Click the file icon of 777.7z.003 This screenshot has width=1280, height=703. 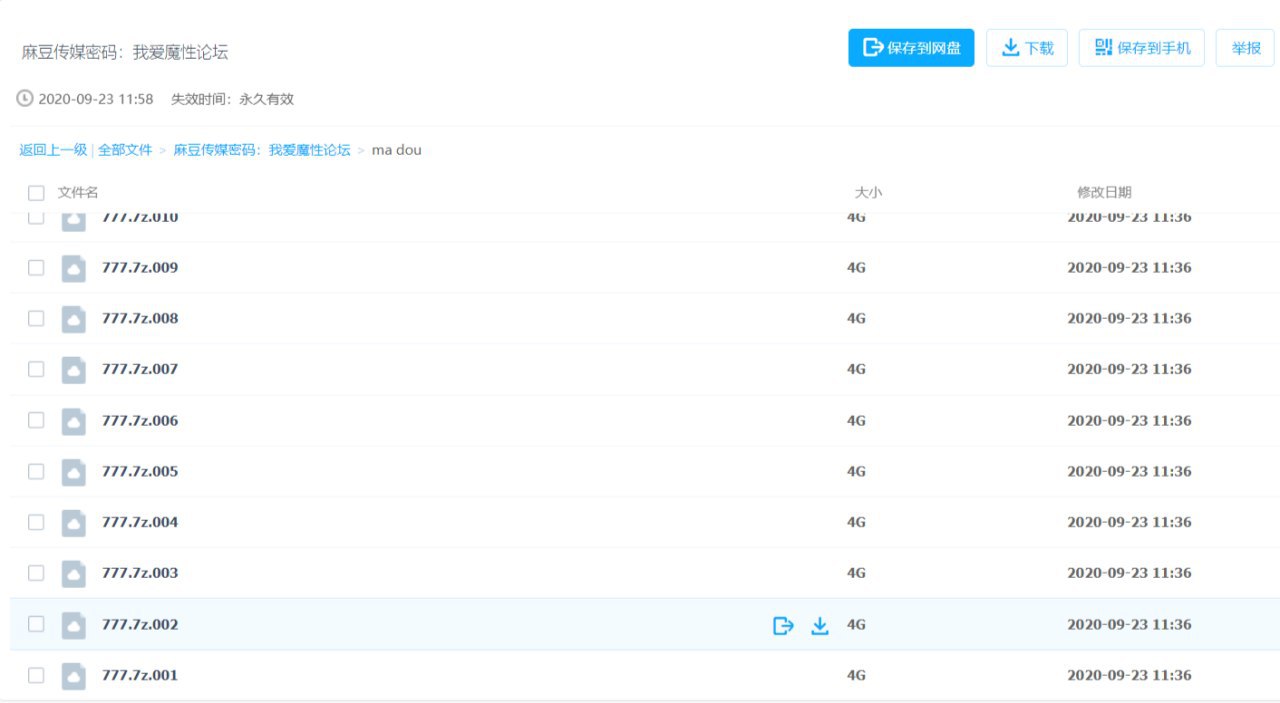tap(74, 574)
